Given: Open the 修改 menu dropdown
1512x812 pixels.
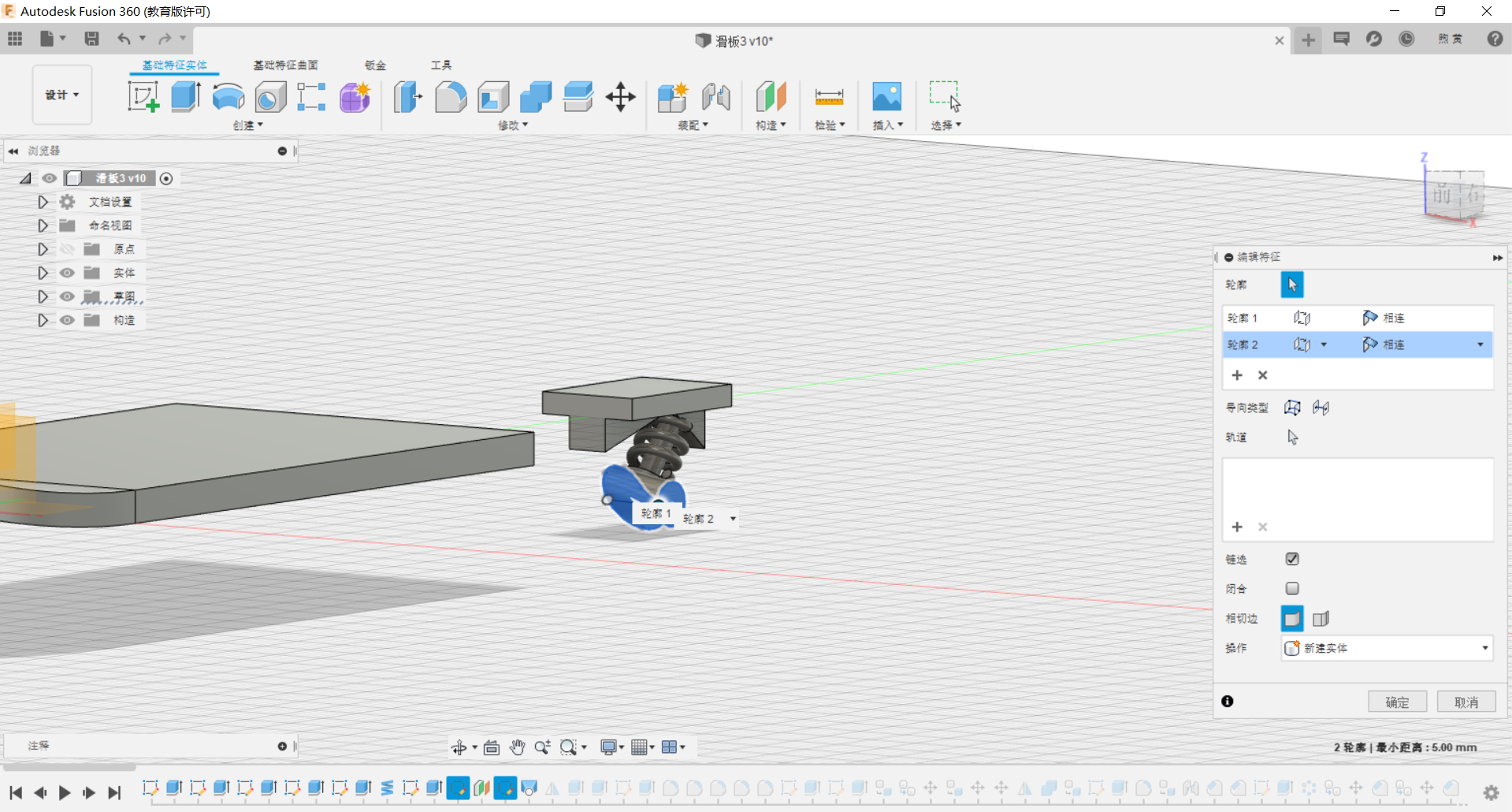Looking at the screenshot, I should pos(513,125).
